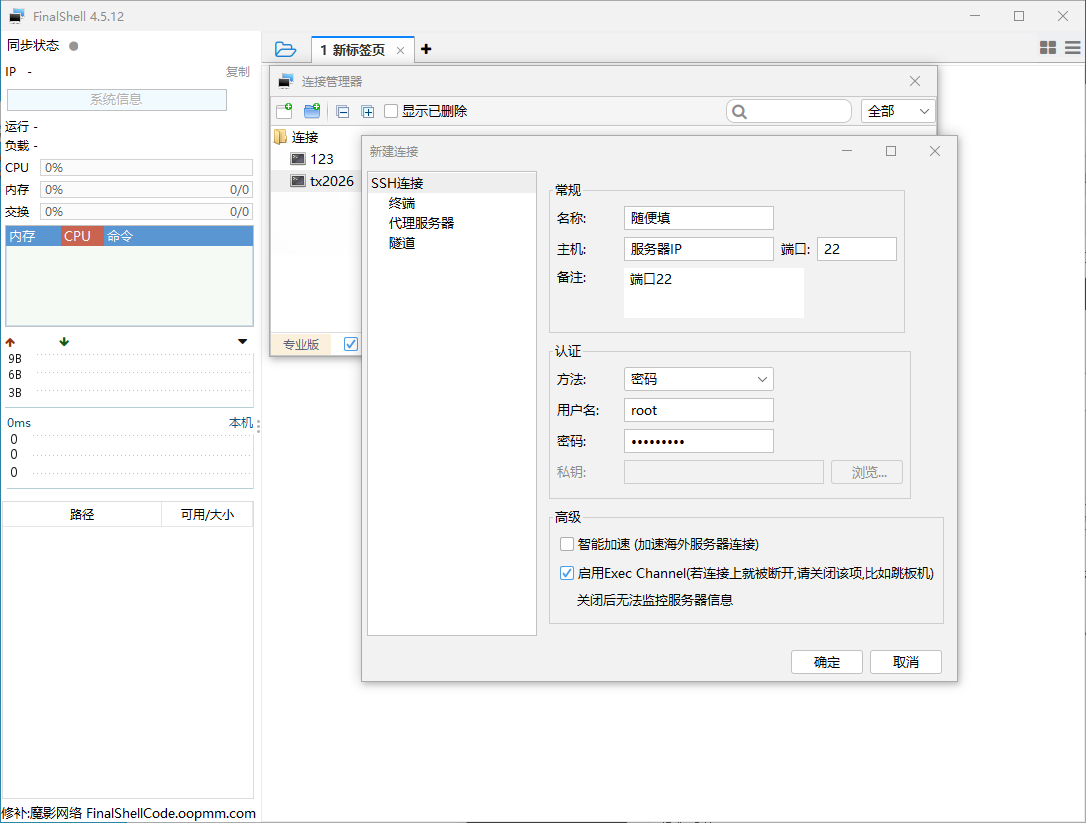Disable 启用Exec Channel checkbox
The width and height of the screenshot is (1086, 823).
pyautogui.click(x=567, y=573)
